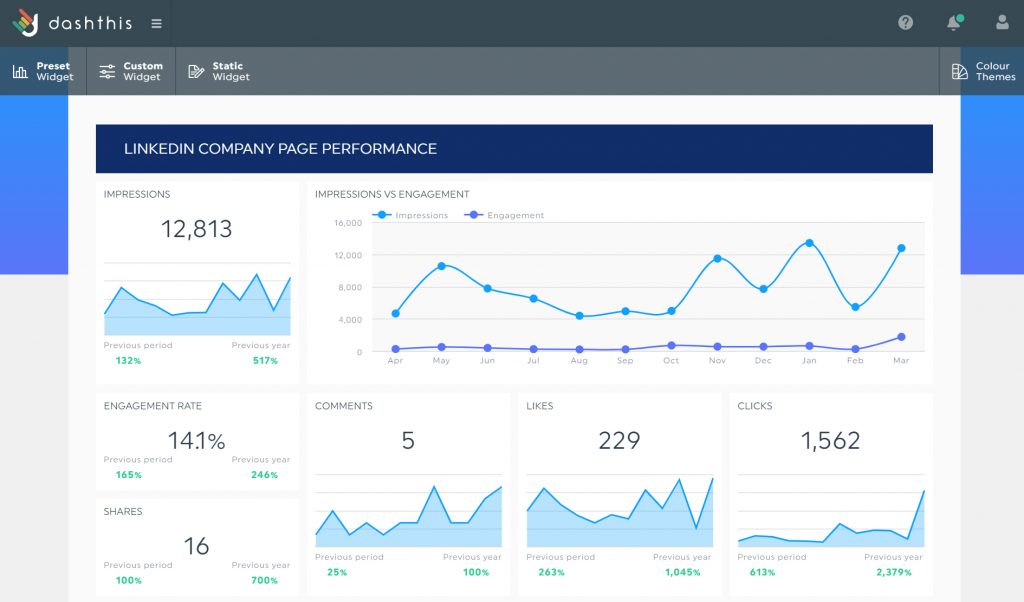Click Likes previous period 263%
The image size is (1024, 602).
[552, 572]
